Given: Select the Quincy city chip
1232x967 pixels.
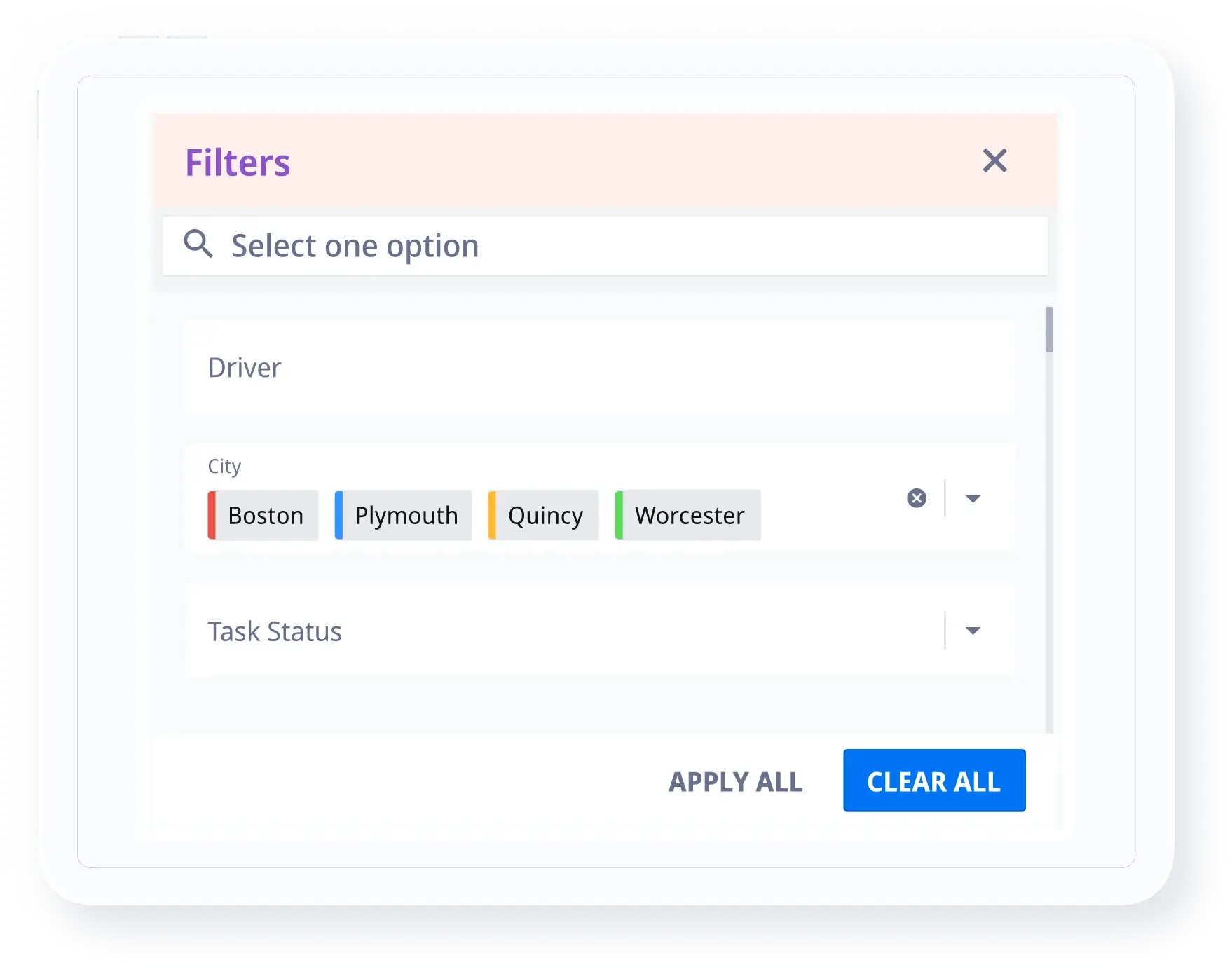Looking at the screenshot, I should [x=545, y=516].
